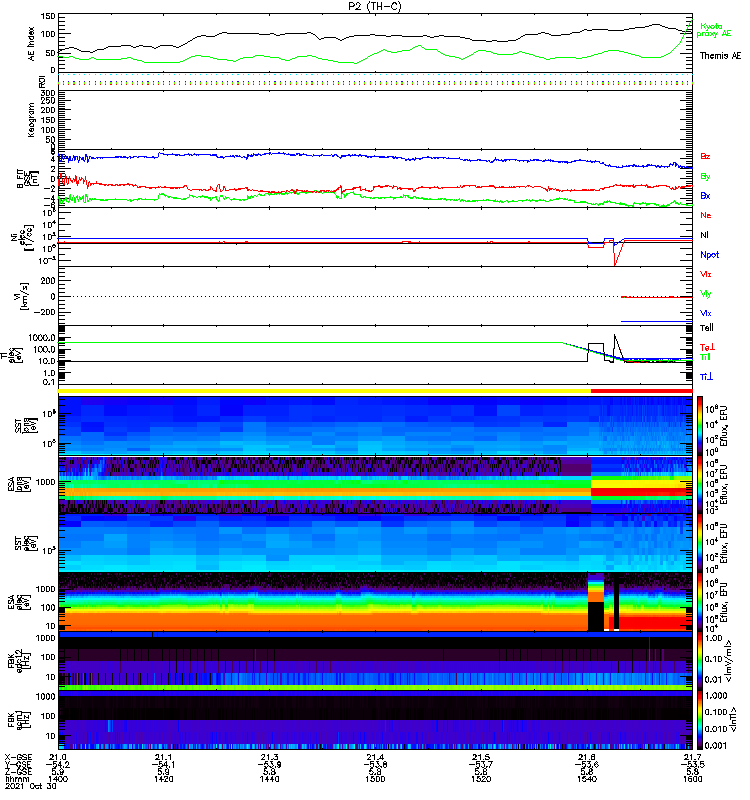The image size is (750, 800).
Task: Click the yellow segment of the region indicator bar
Action: tap(324, 391)
